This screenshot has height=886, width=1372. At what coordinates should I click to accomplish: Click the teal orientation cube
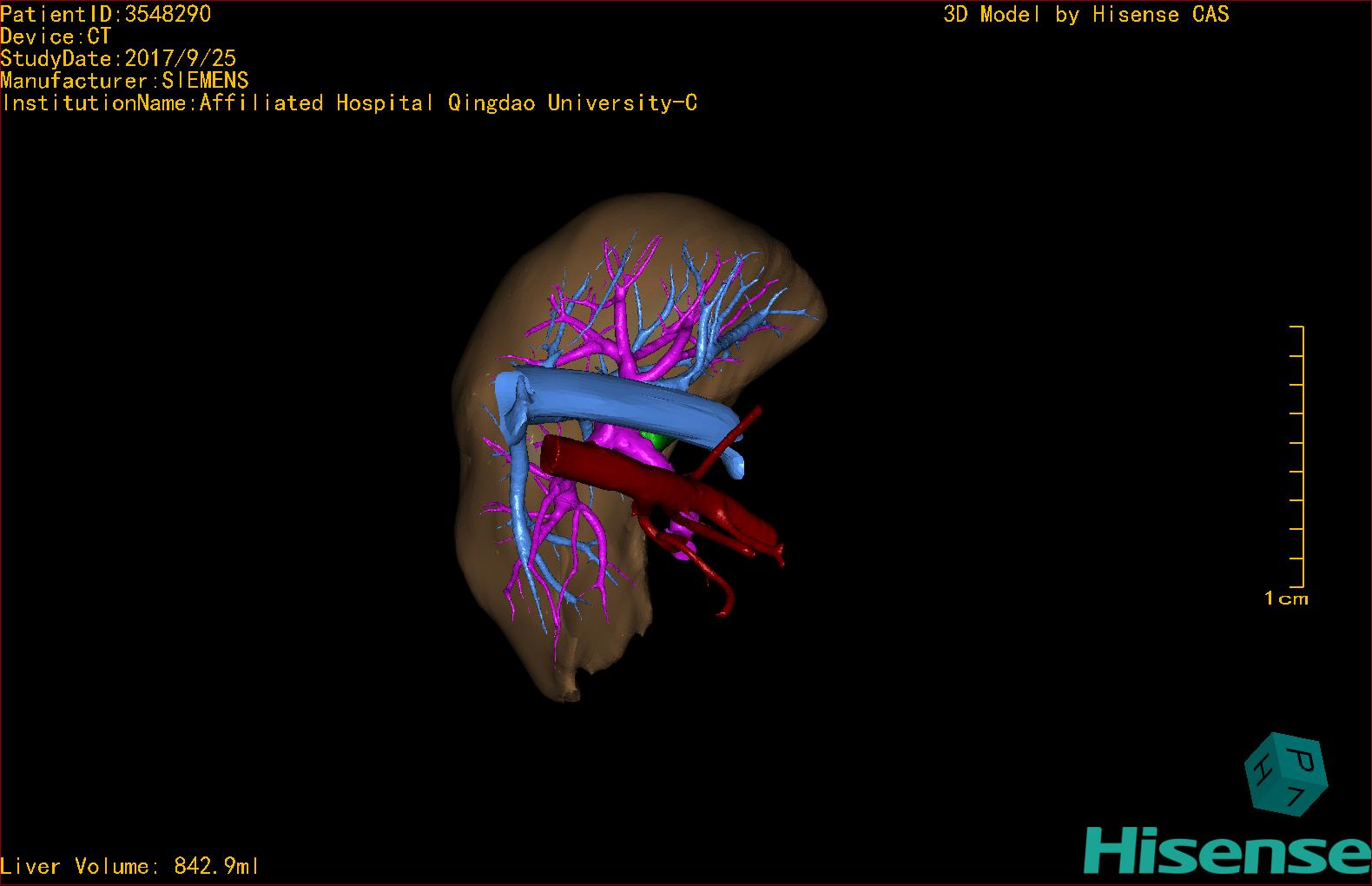click(x=1285, y=775)
